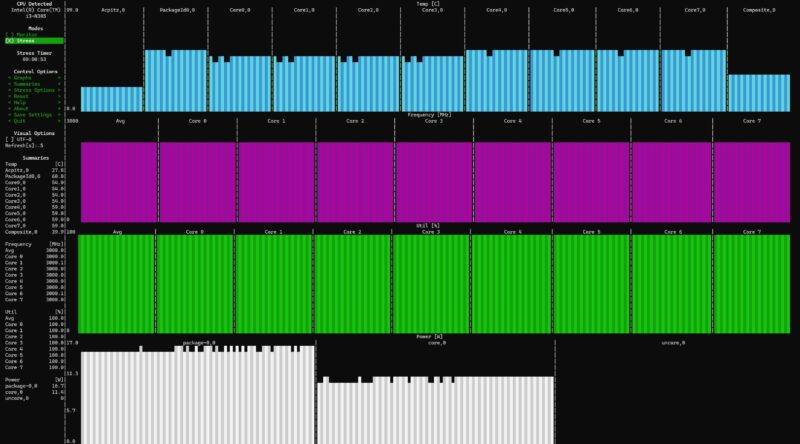The image size is (800, 444).
Task: Select the Stress mode radio option
Action: click(x=34, y=41)
